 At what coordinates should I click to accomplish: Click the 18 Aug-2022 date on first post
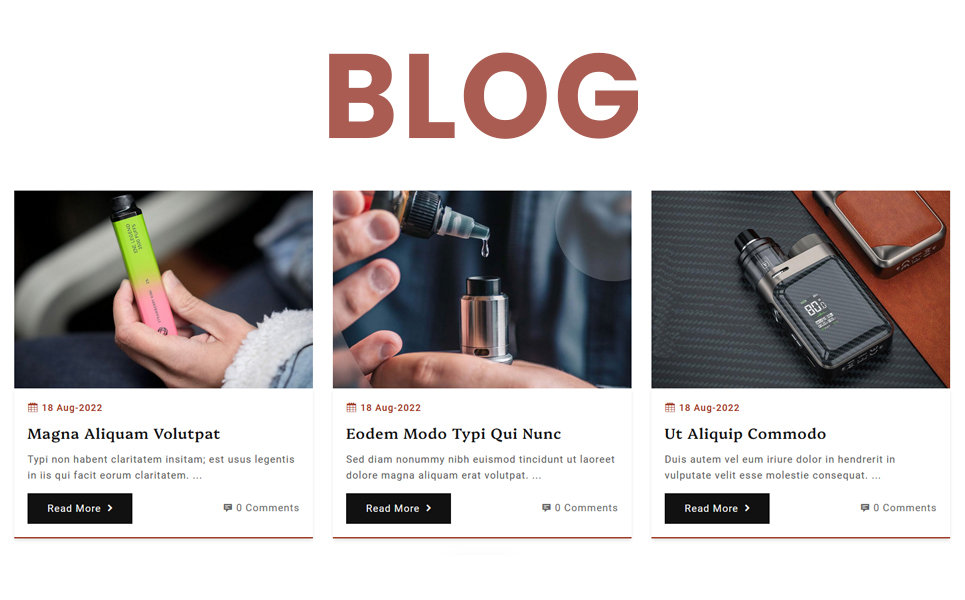pyautogui.click(x=72, y=407)
